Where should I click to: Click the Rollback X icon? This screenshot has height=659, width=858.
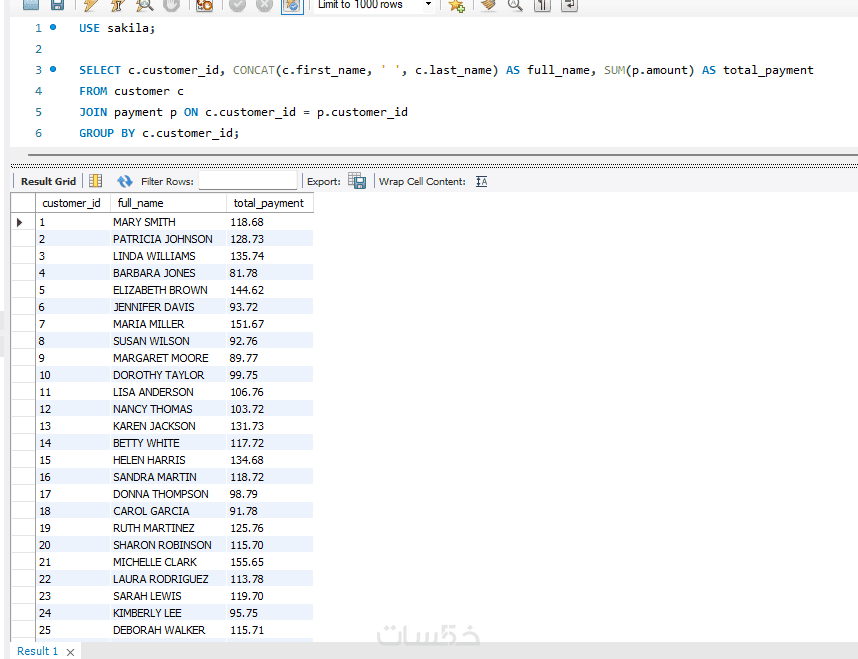pos(264,5)
